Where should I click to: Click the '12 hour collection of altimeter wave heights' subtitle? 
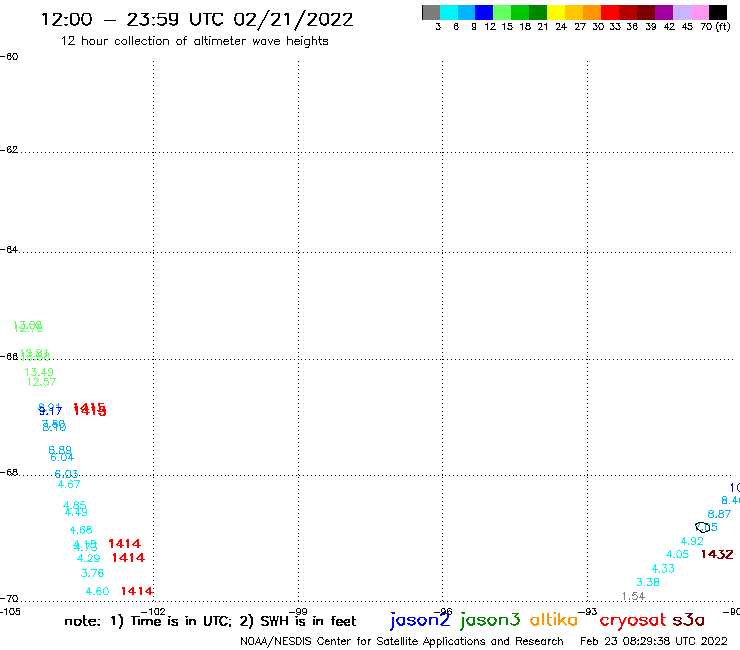pyautogui.click(x=194, y=41)
